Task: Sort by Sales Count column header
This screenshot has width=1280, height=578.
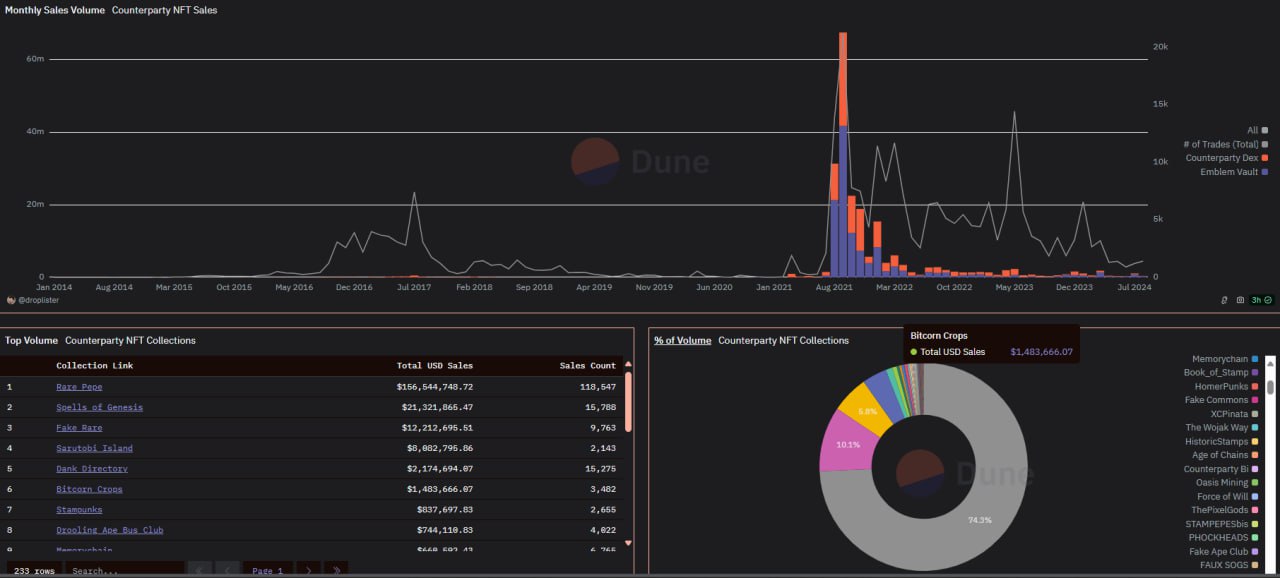Action: click(x=588, y=366)
